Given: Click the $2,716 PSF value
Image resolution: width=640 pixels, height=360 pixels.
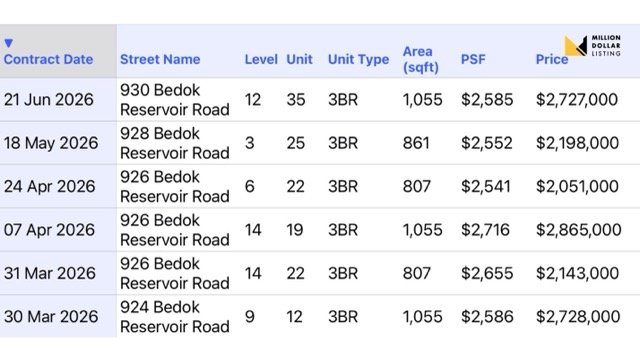Looking at the screenshot, I should coord(485,230).
